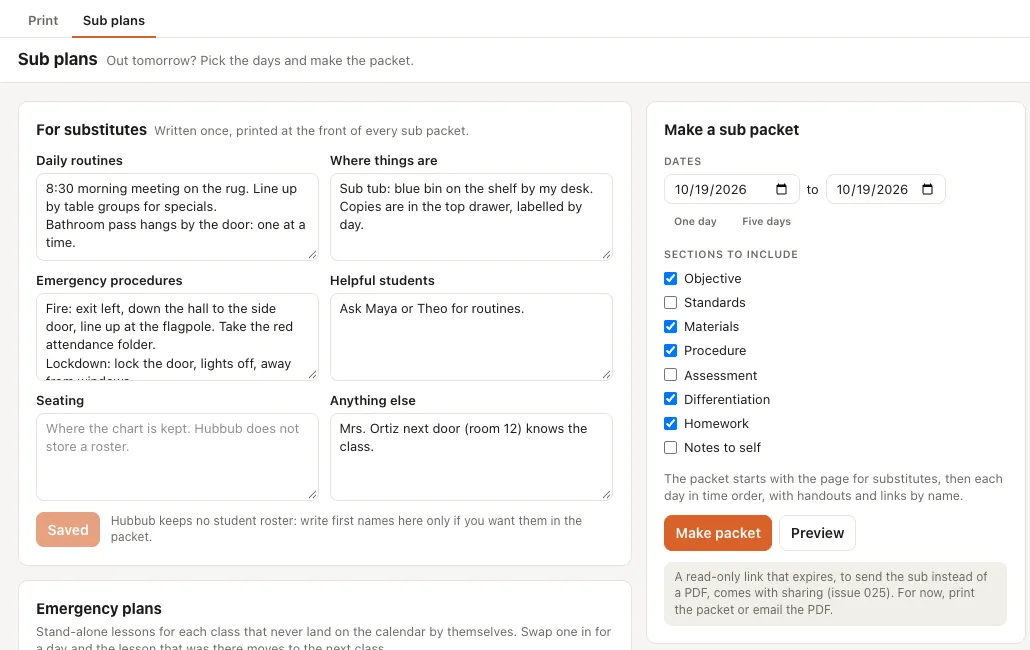
Task: Click the Make packet button
Action: [x=718, y=533]
